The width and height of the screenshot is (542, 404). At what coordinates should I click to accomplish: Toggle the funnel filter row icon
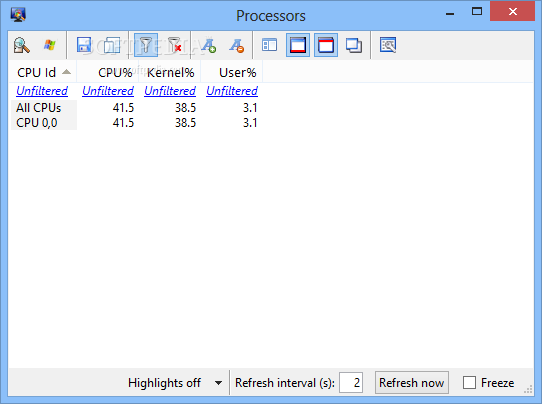click(146, 45)
